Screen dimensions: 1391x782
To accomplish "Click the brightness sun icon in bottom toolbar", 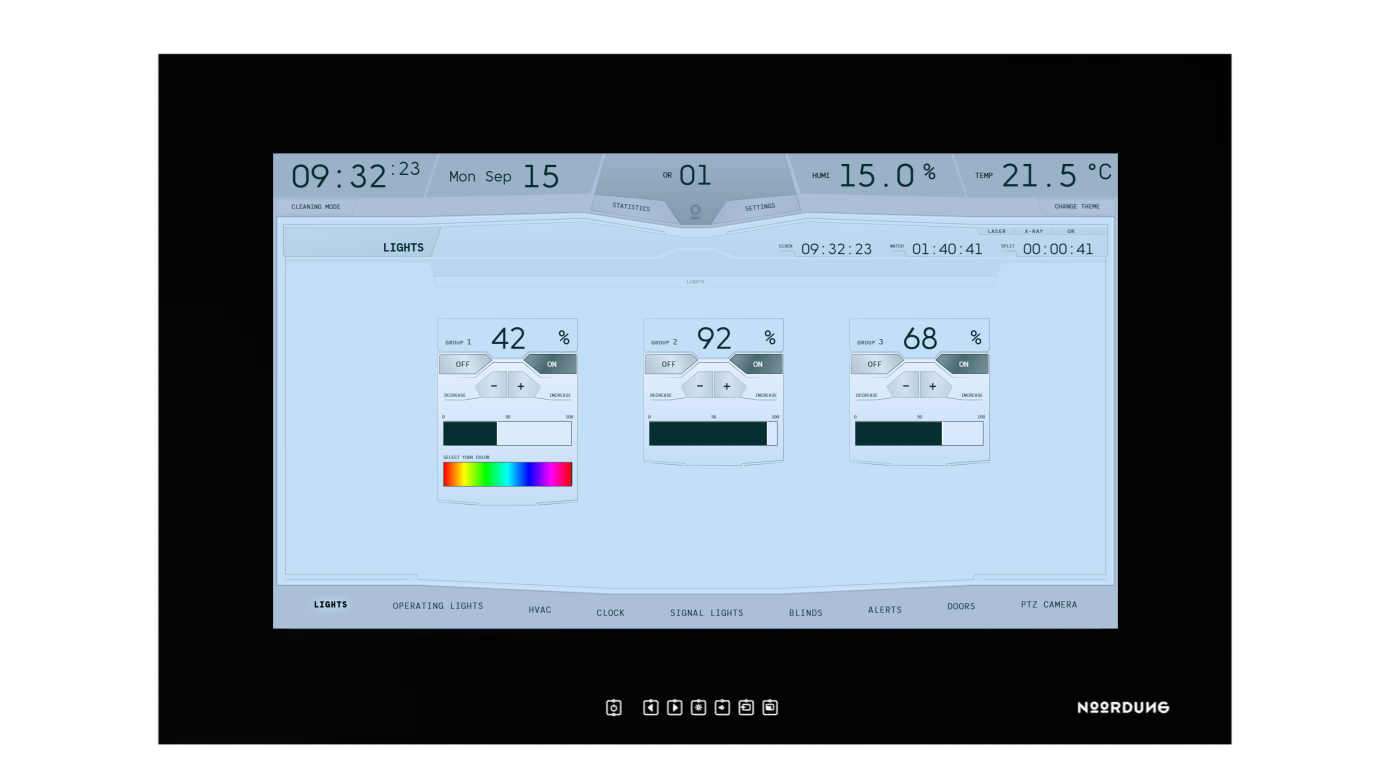I will tap(698, 708).
